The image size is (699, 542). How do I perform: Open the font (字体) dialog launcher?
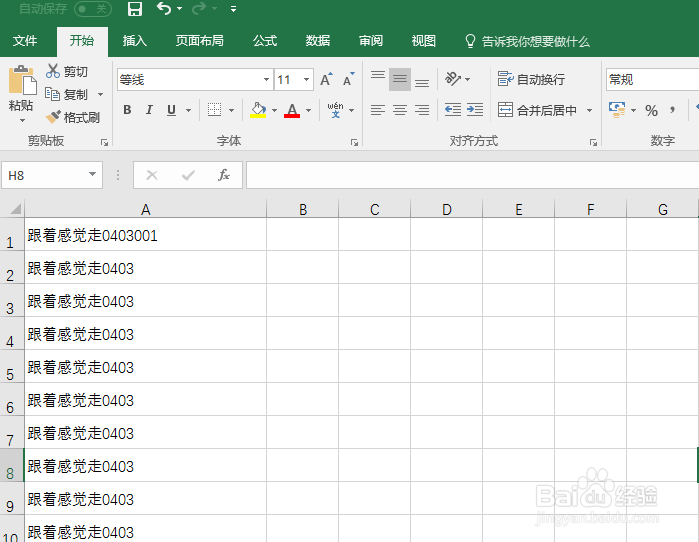[x=354, y=142]
